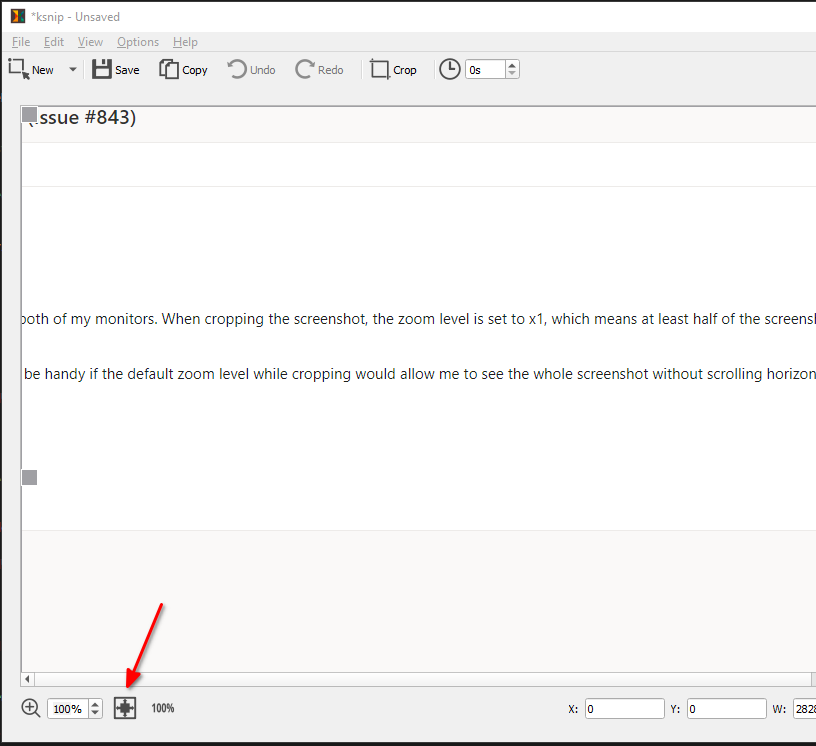Click the fit-to-window zoom icon
The height and width of the screenshot is (746, 816).
124,708
